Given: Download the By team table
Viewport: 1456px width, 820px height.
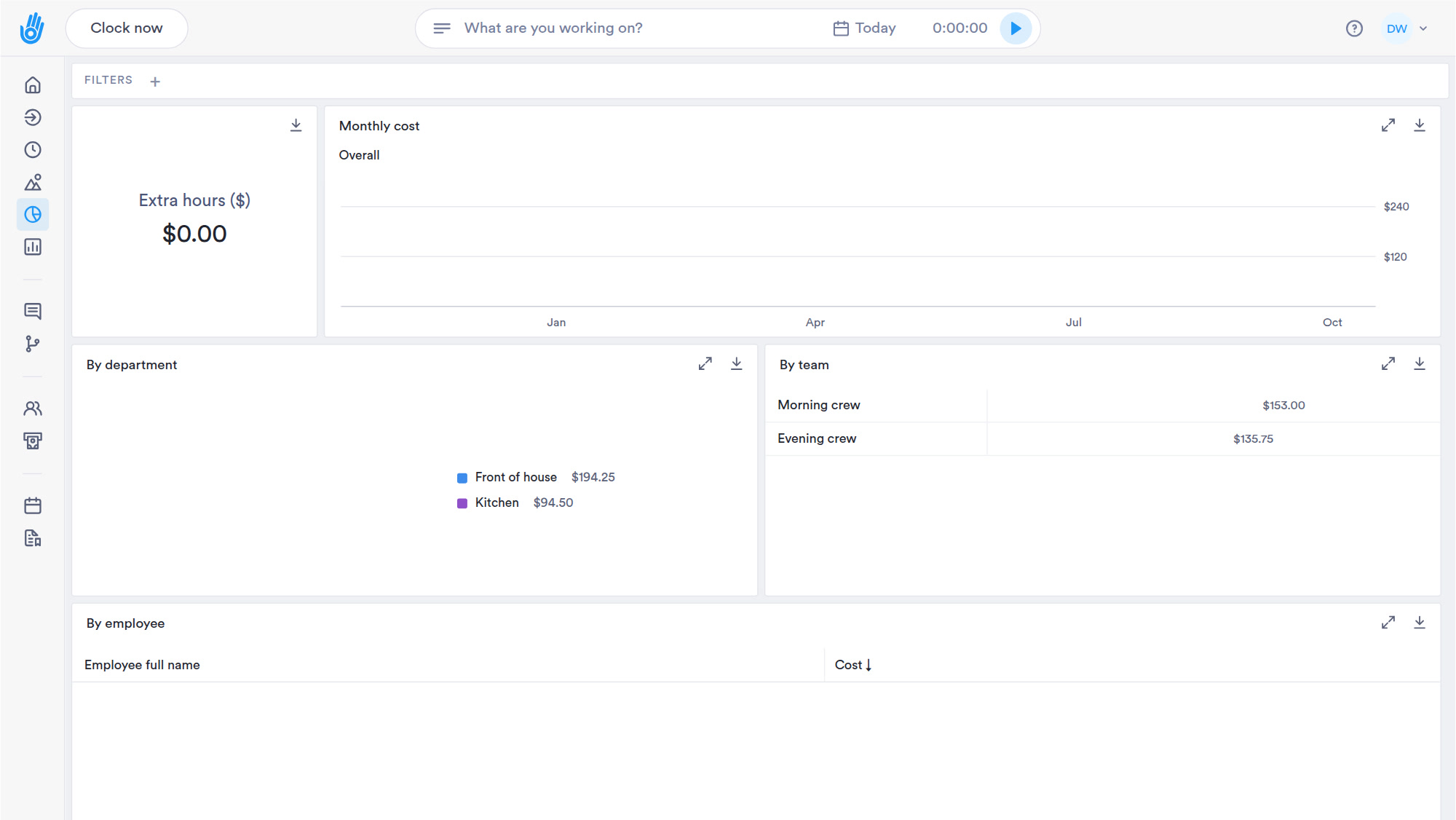Looking at the screenshot, I should [x=1420, y=363].
